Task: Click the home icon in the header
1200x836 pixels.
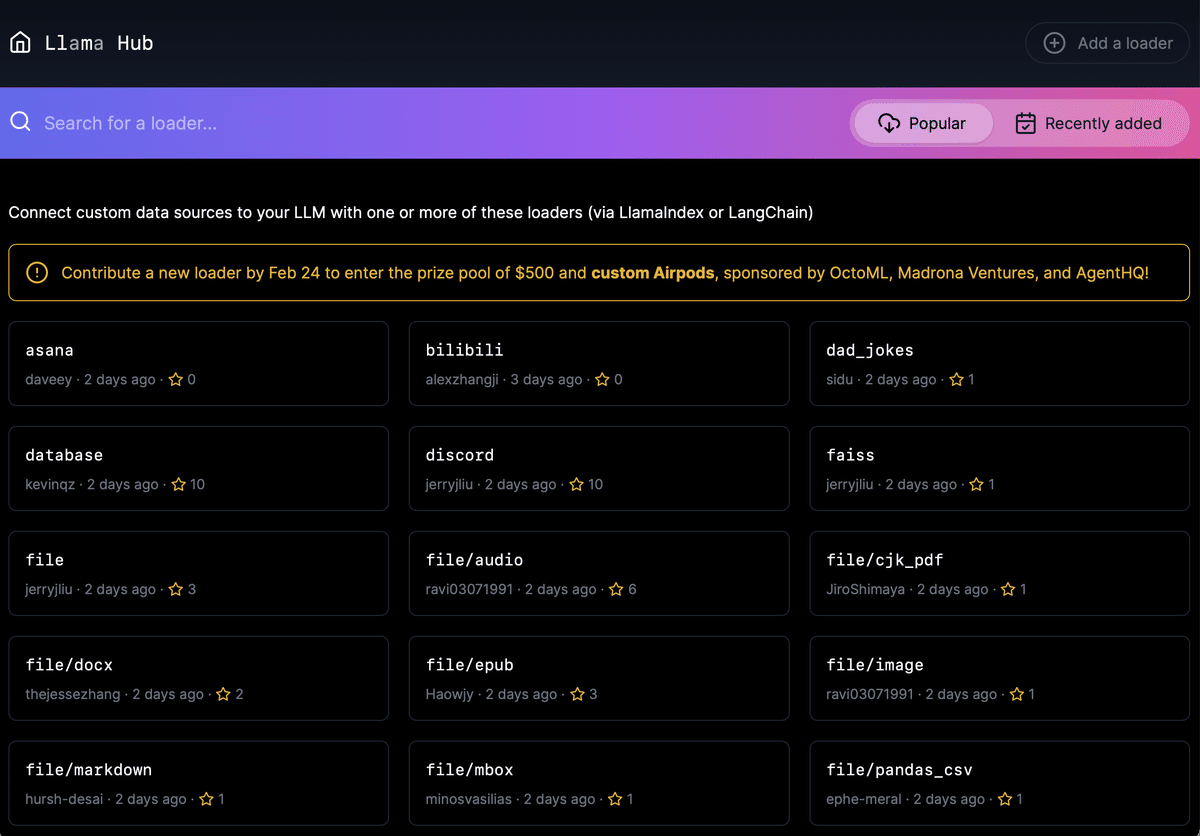Action: [20, 42]
